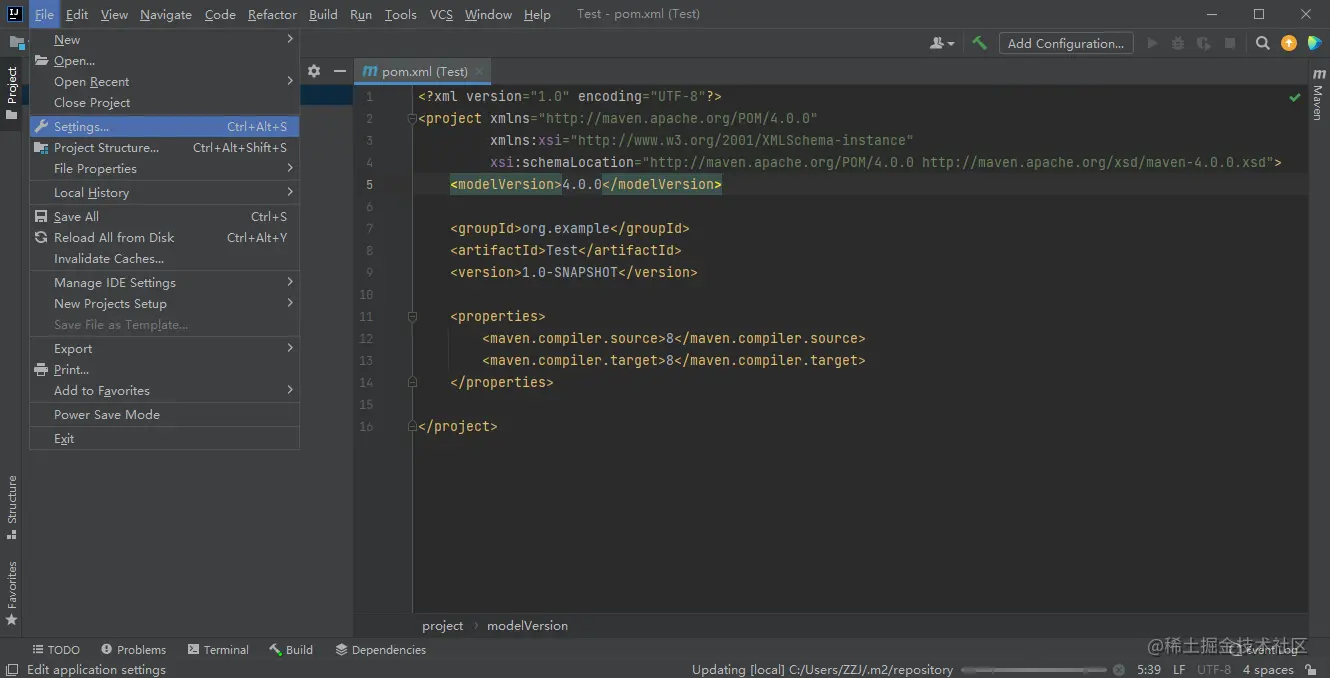
Task: Open the Edit menu
Action: coord(77,14)
